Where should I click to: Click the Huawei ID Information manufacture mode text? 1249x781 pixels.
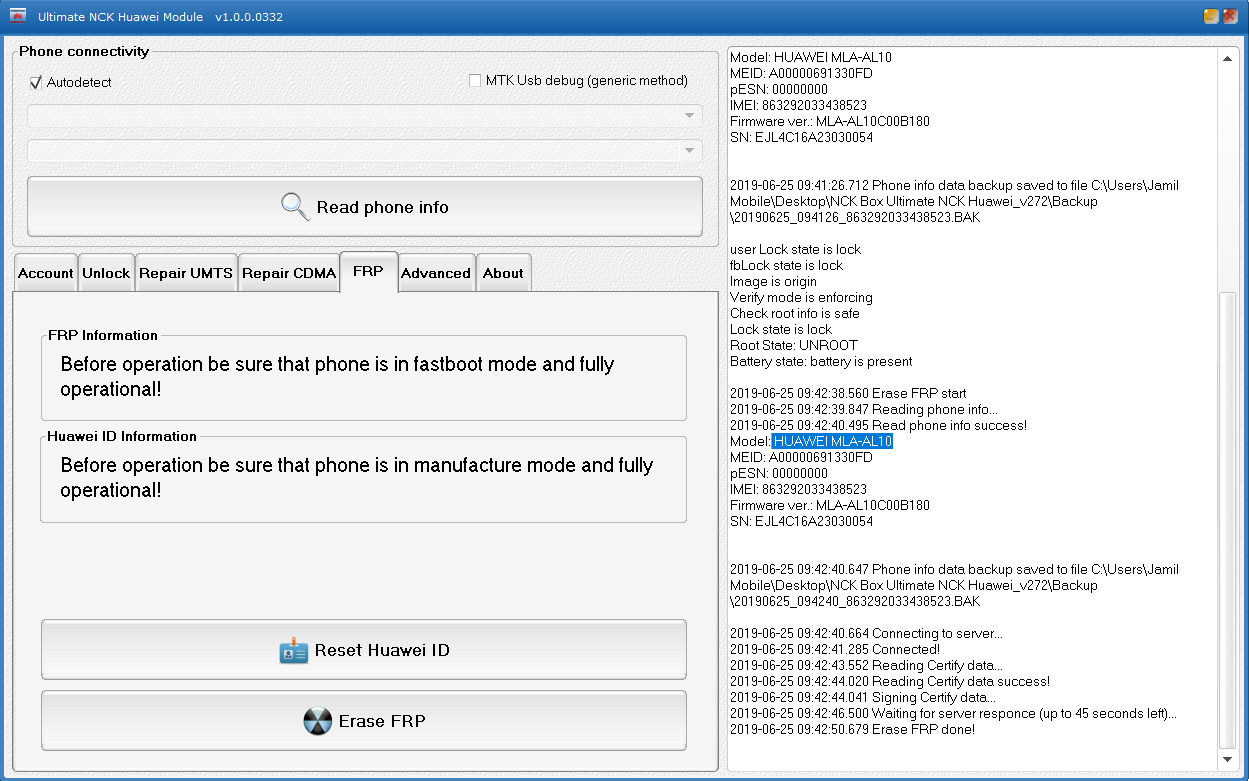357,478
